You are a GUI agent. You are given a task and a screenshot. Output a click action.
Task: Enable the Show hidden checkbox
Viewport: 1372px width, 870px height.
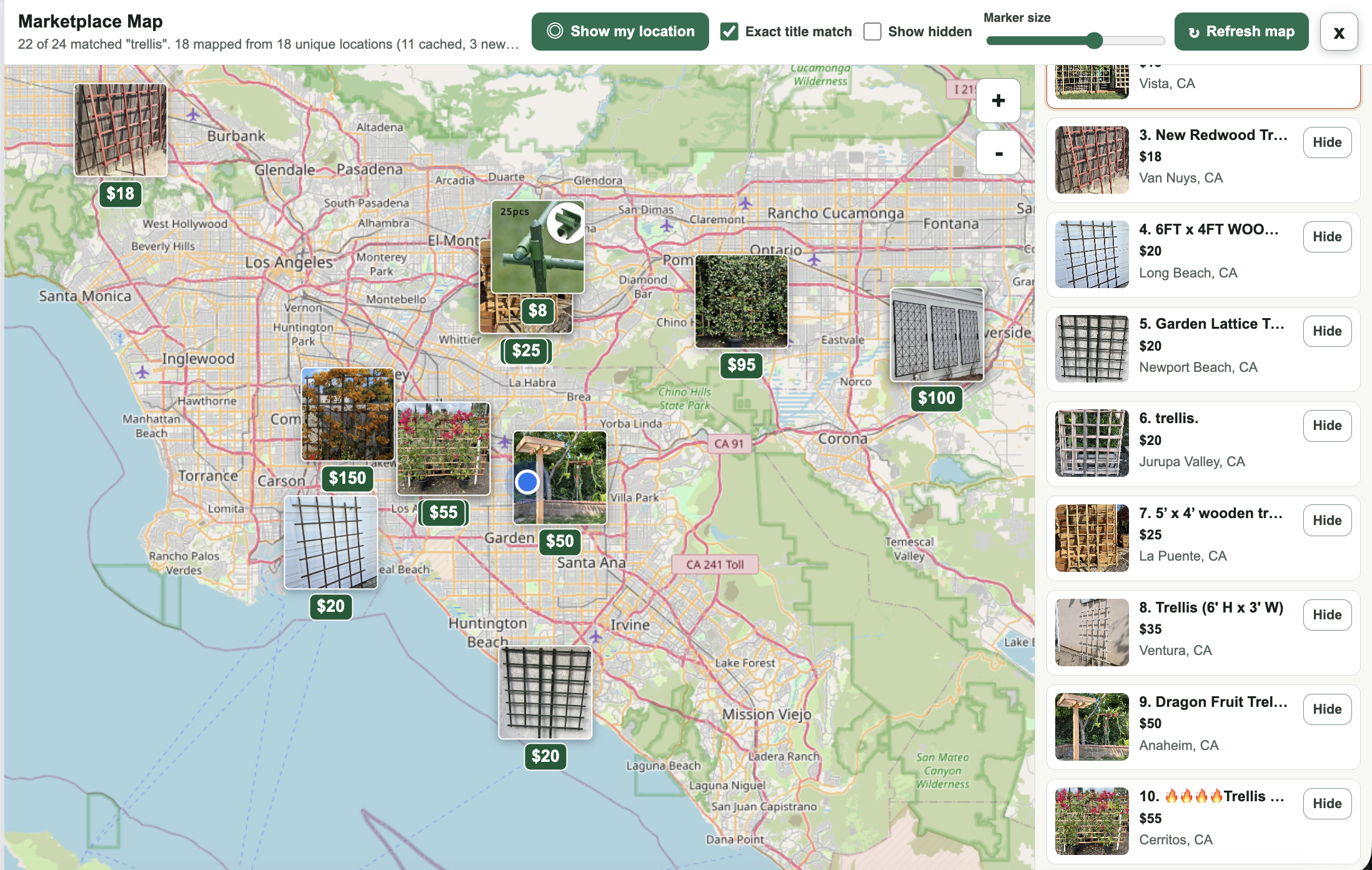(872, 31)
